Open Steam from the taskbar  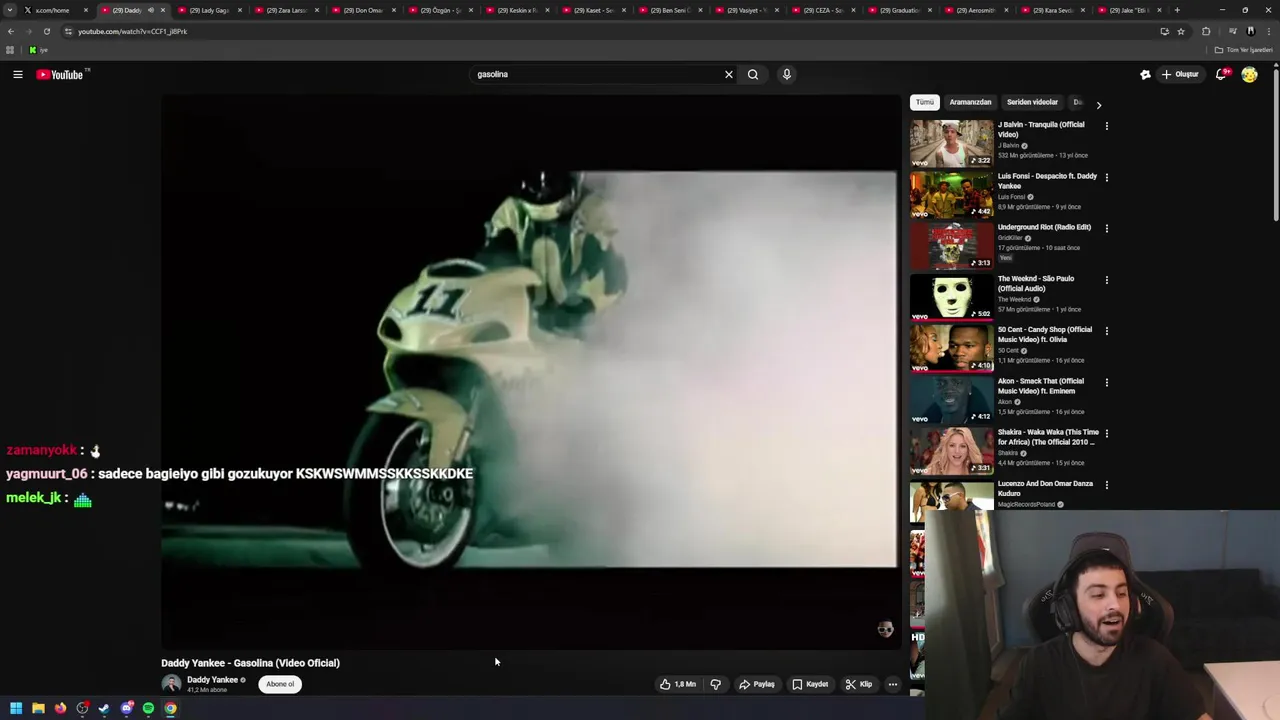click(104, 708)
